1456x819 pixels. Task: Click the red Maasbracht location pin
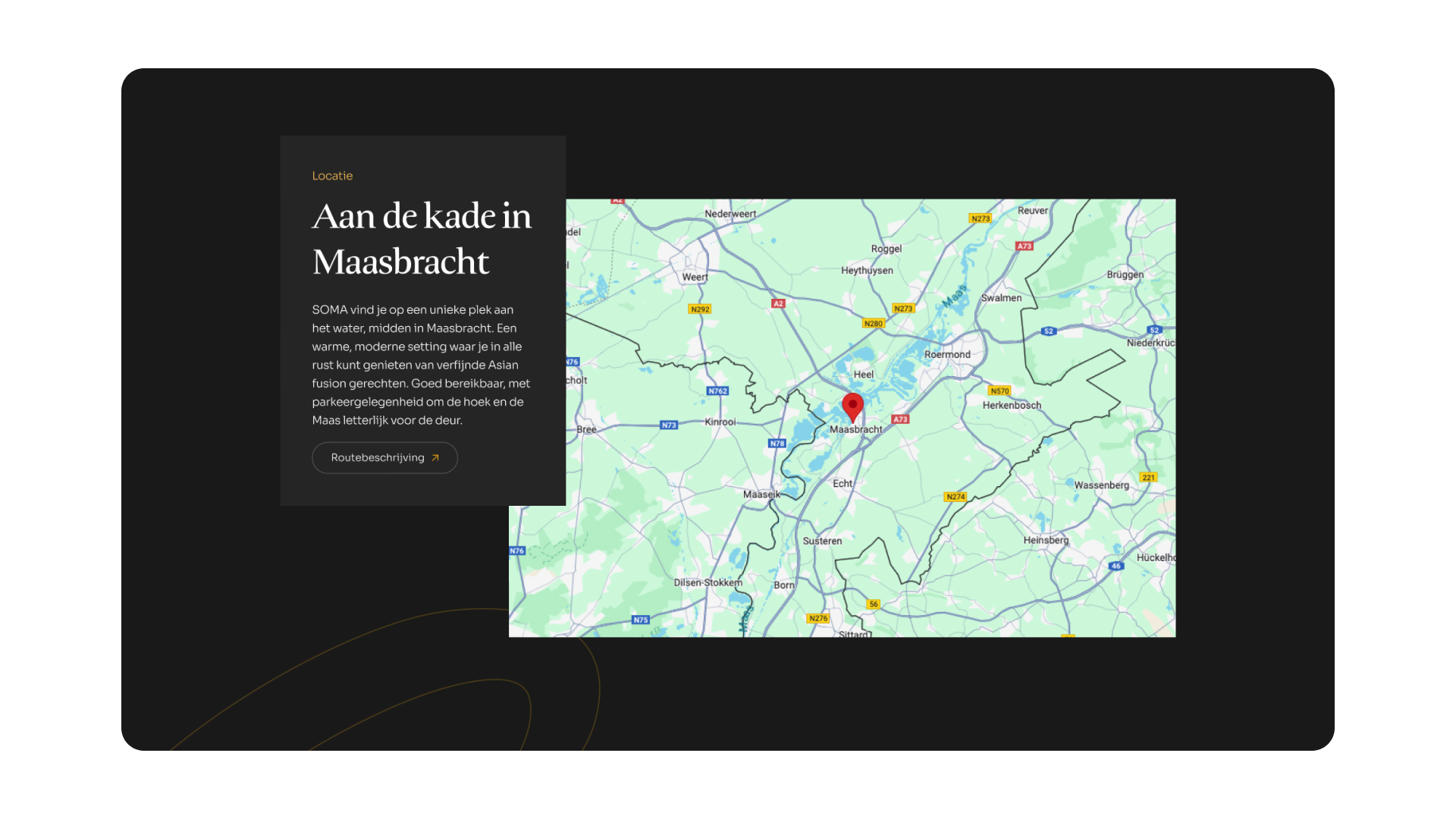click(852, 406)
